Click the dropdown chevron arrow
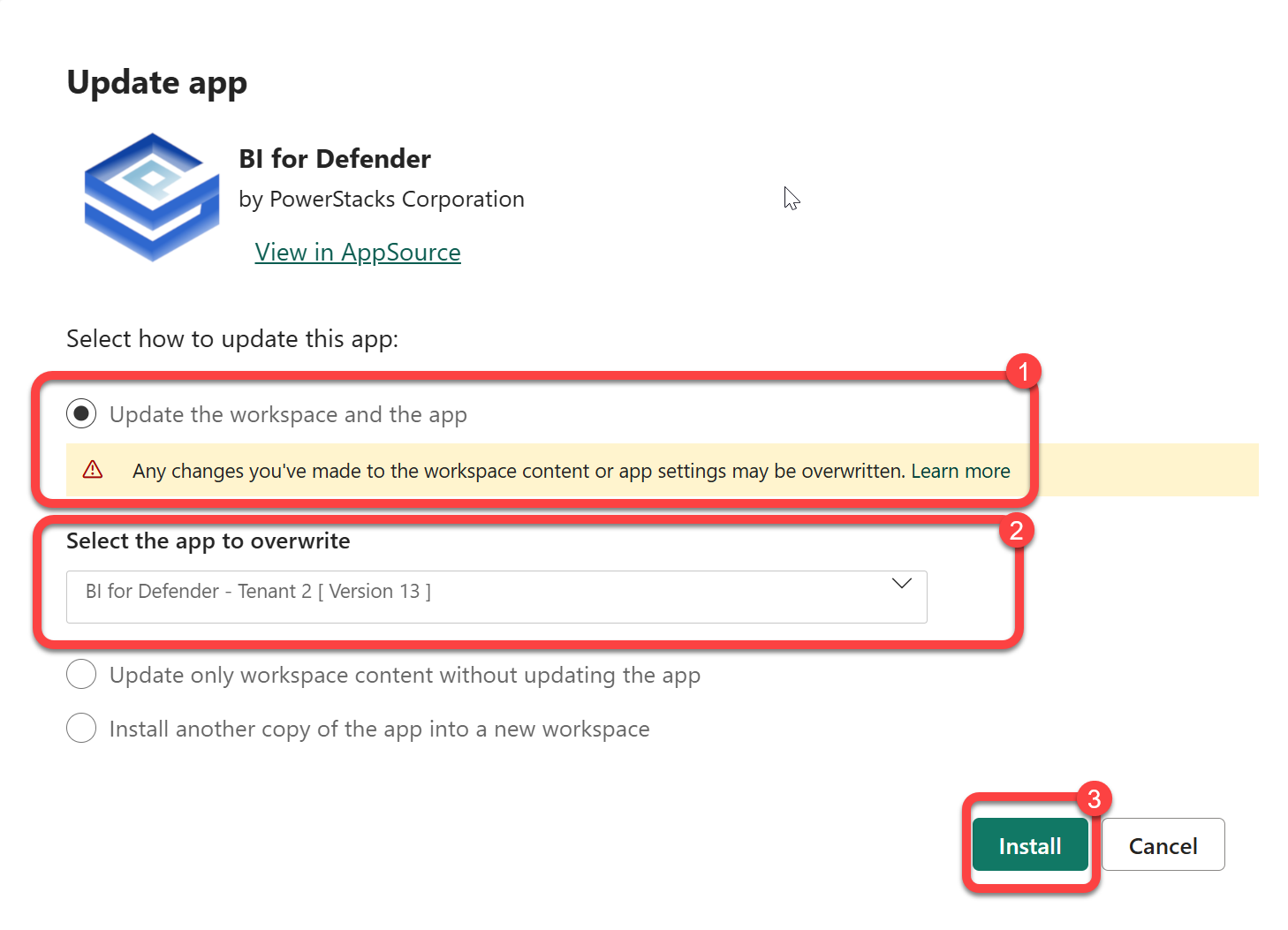 tap(901, 584)
